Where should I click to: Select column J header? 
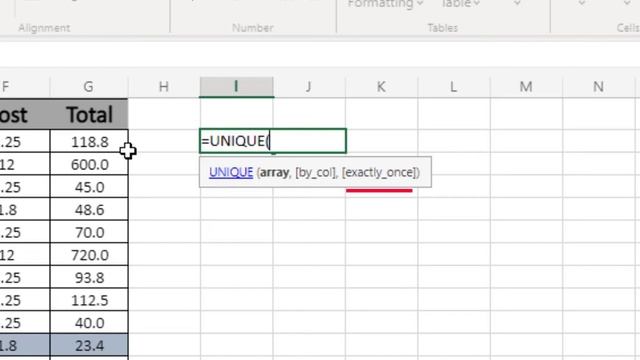[x=309, y=87]
